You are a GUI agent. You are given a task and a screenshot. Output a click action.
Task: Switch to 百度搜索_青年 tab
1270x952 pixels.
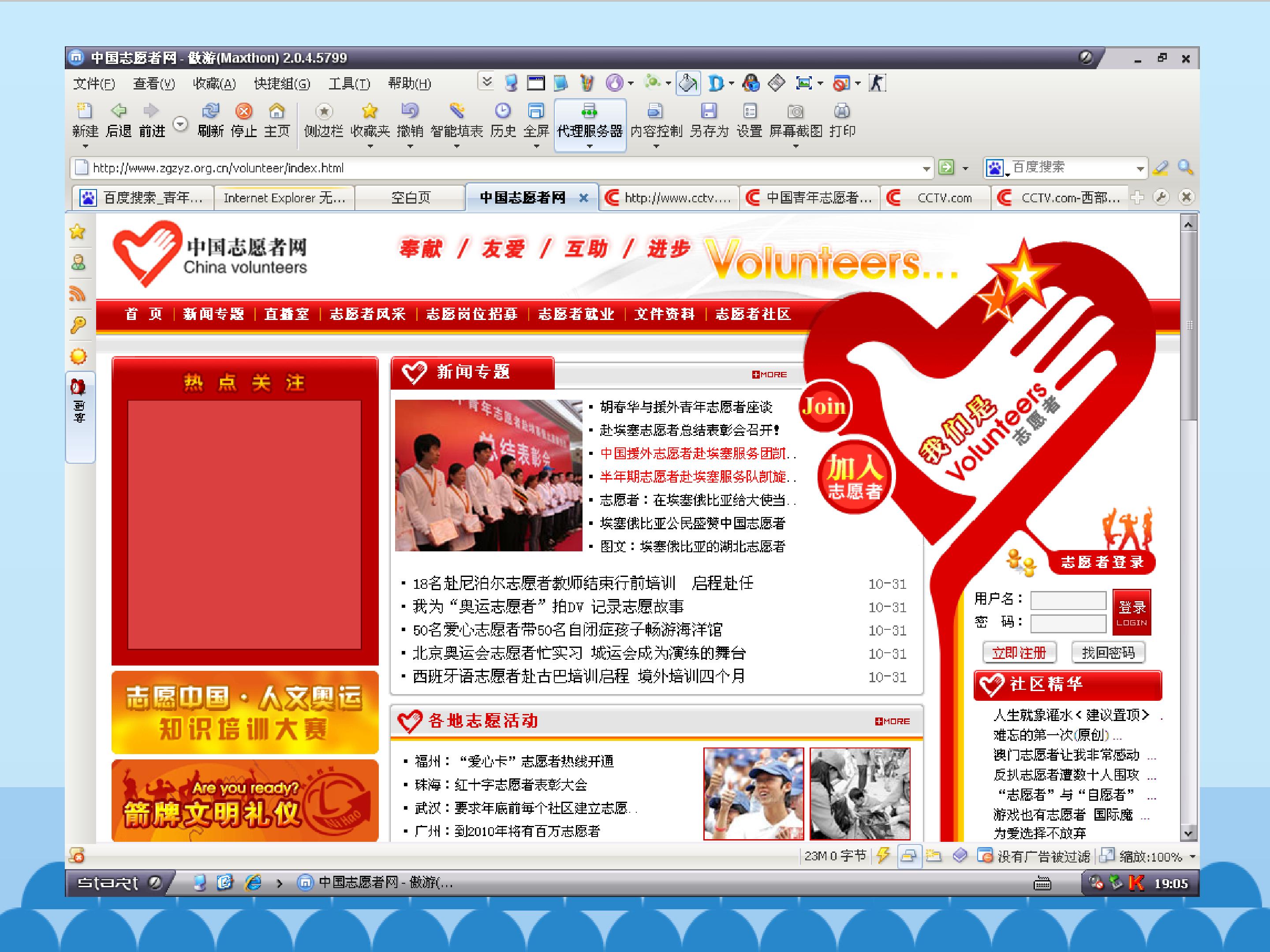143,198
